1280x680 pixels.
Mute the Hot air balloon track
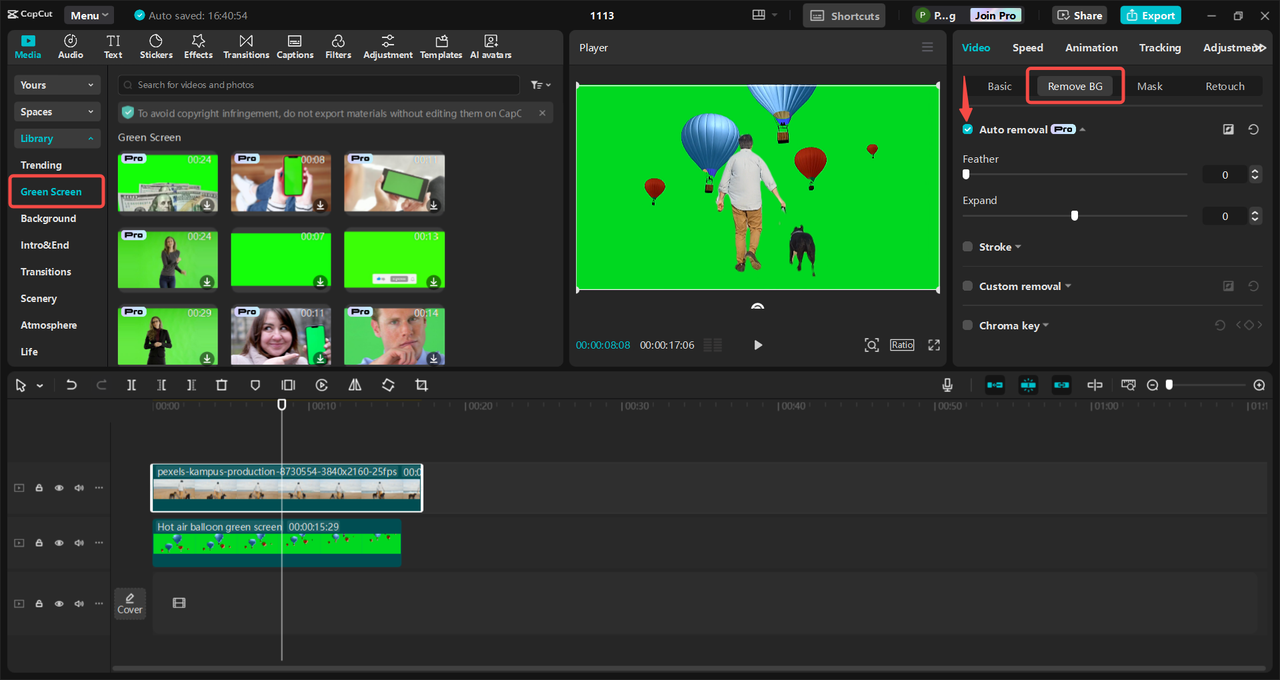(x=79, y=543)
